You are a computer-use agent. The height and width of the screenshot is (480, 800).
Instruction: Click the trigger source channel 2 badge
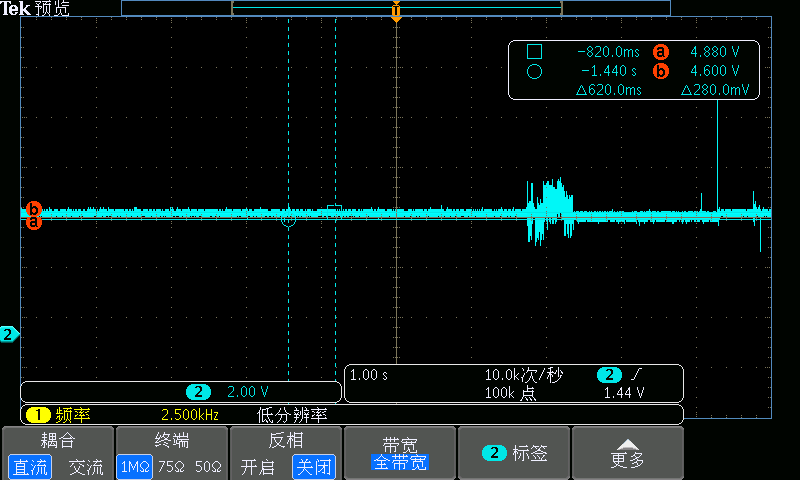coord(609,375)
